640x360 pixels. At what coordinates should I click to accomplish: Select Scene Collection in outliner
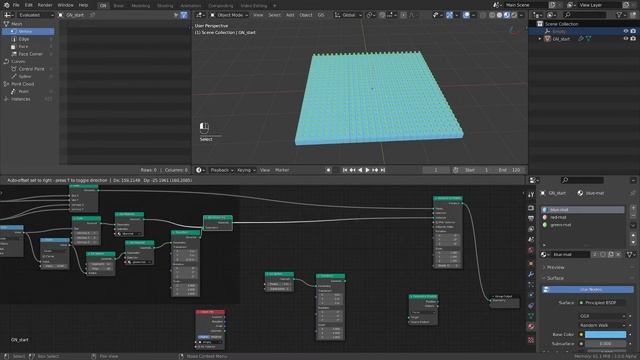(561, 24)
